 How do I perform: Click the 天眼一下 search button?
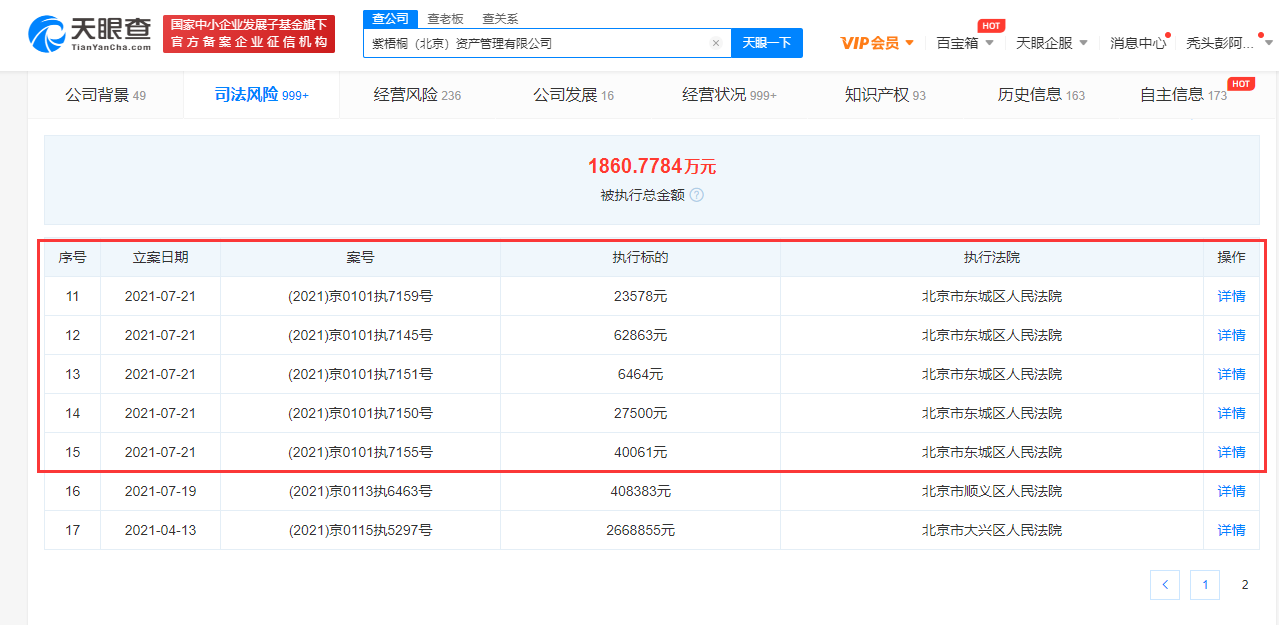point(767,43)
